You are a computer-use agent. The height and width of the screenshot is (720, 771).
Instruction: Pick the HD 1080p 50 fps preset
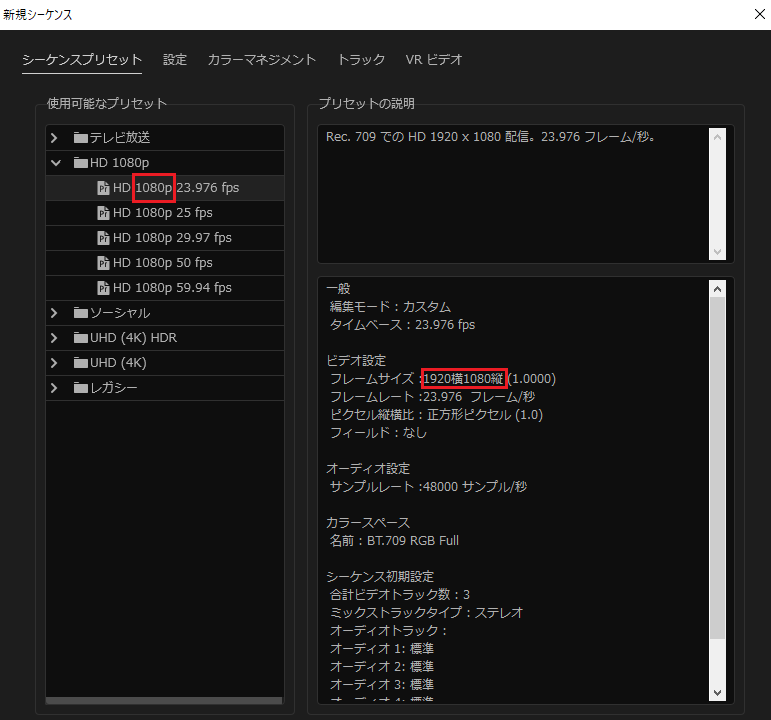165,263
